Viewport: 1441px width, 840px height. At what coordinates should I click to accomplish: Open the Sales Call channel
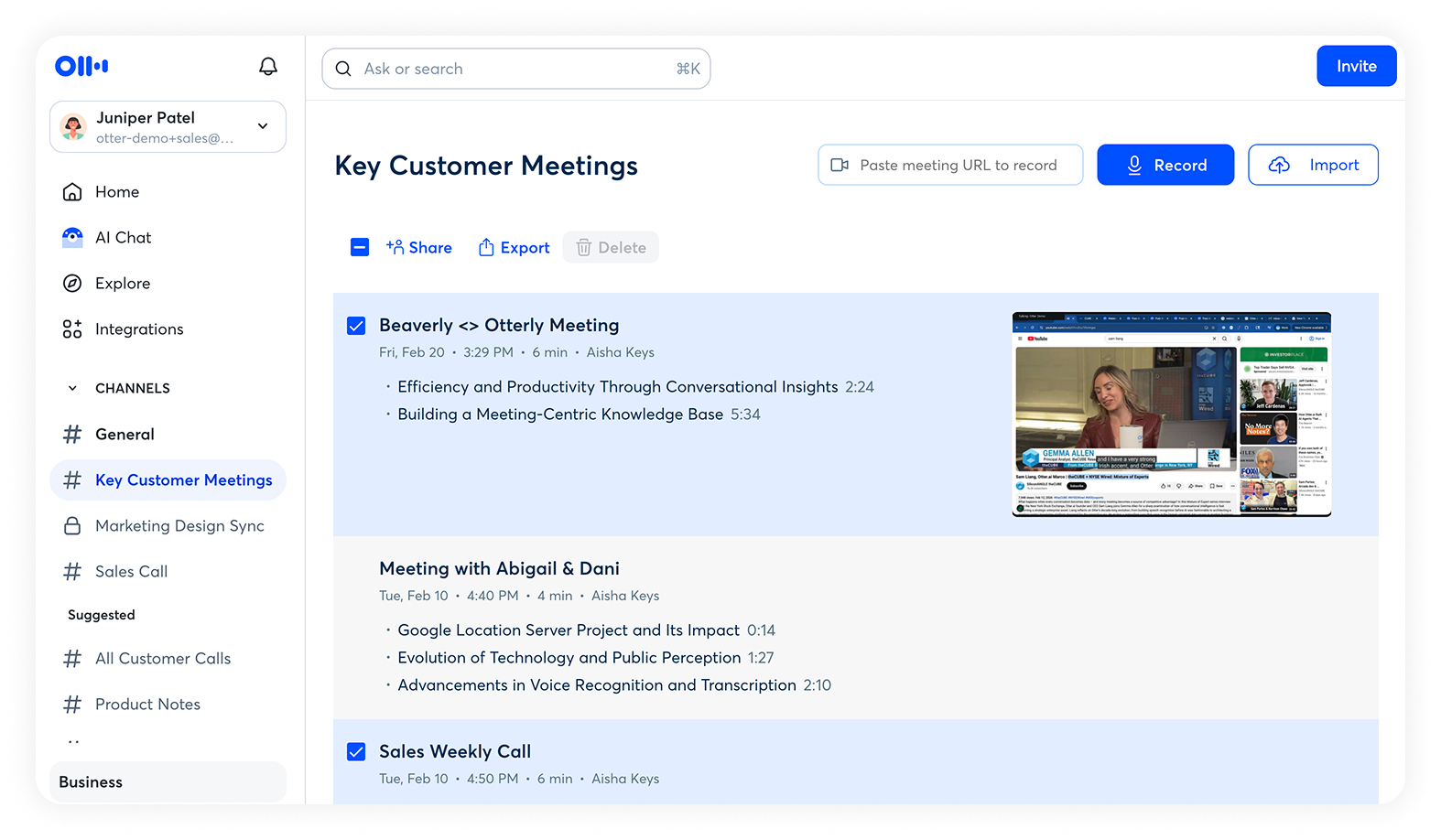tap(131, 572)
